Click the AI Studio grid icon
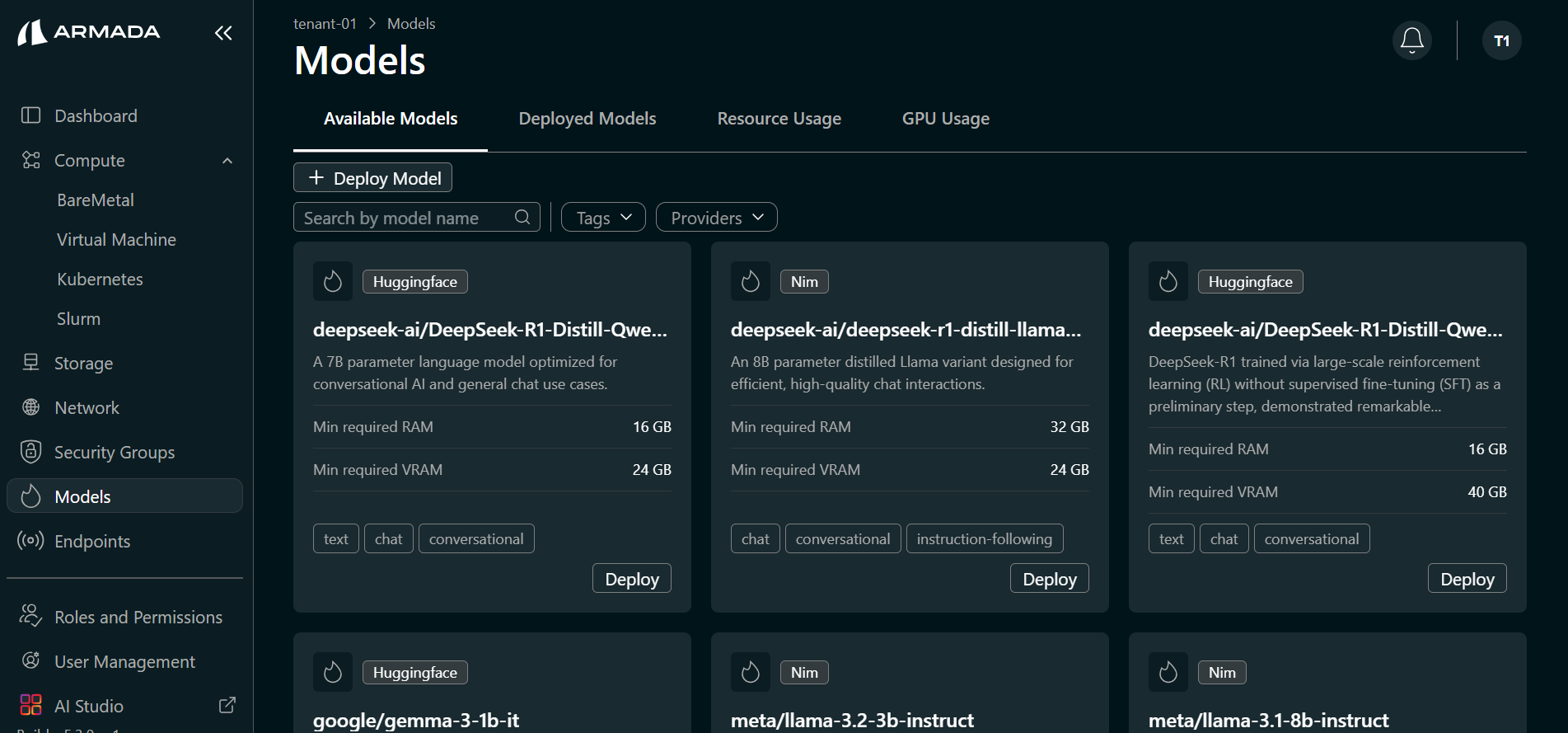1568x733 pixels. (x=30, y=705)
